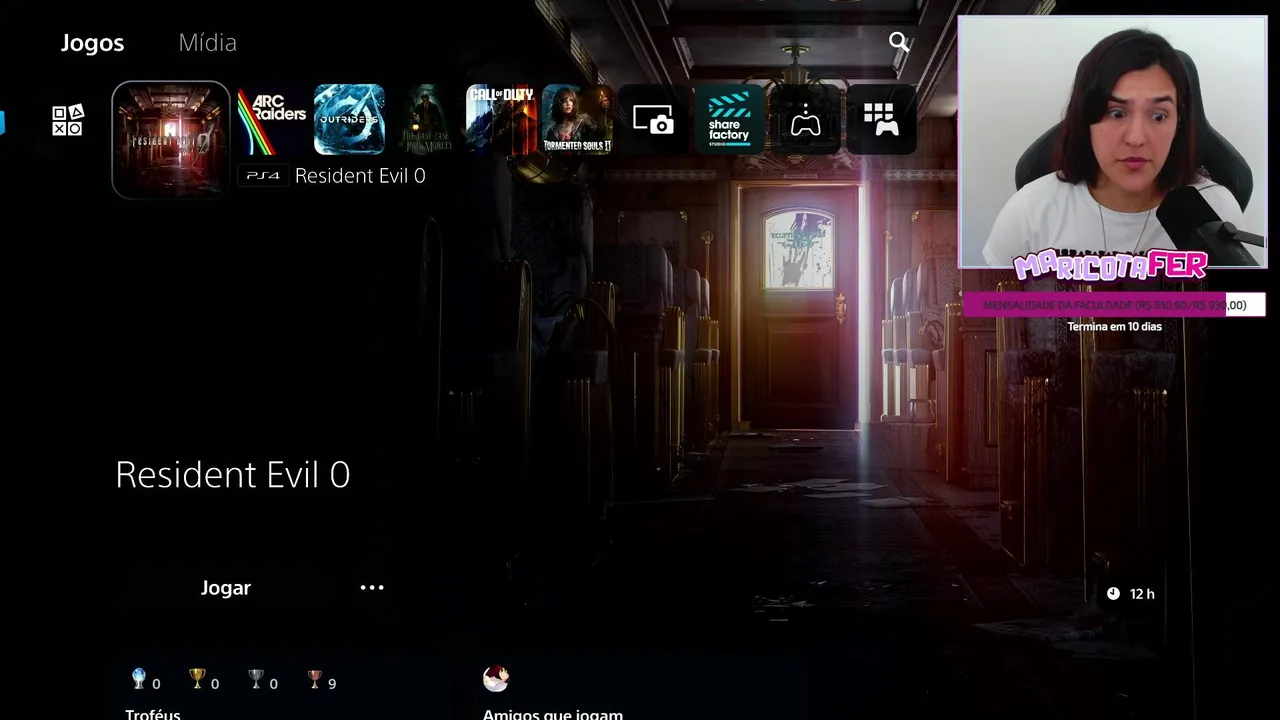Image resolution: width=1280 pixels, height=720 pixels.
Task: Select the gold trophy count icon
Action: (197, 680)
